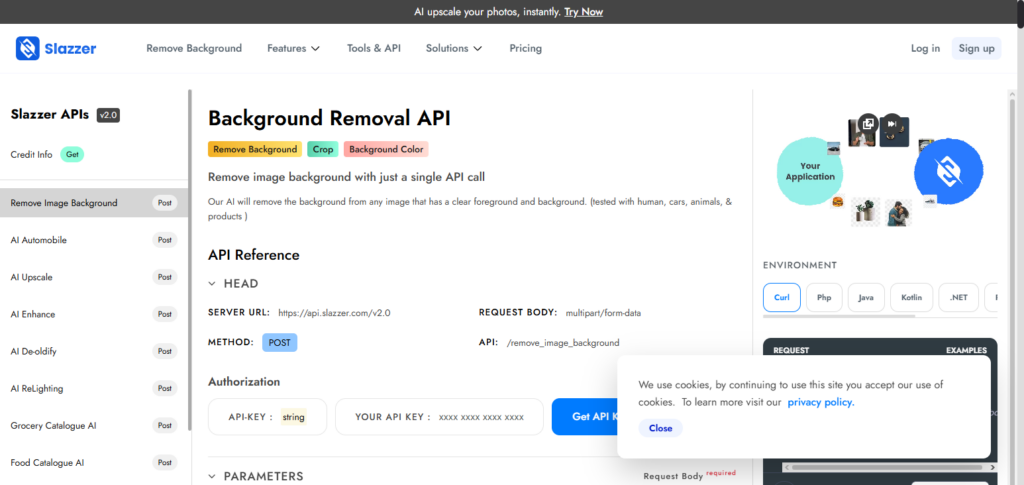Click the Credit Info label

pos(31,155)
